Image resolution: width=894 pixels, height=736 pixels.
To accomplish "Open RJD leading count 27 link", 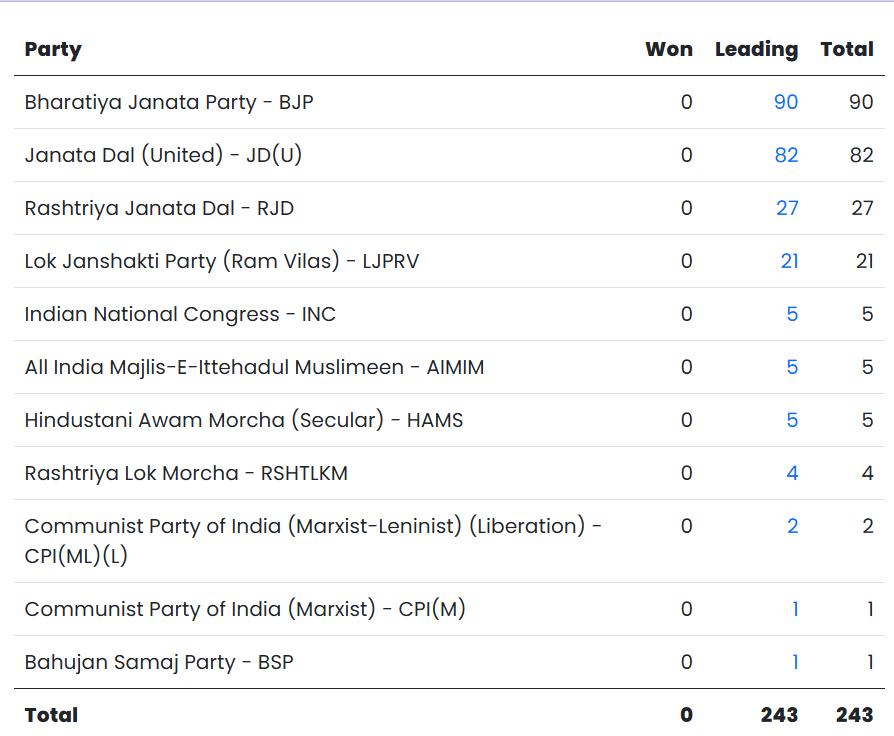I will coord(787,208).
